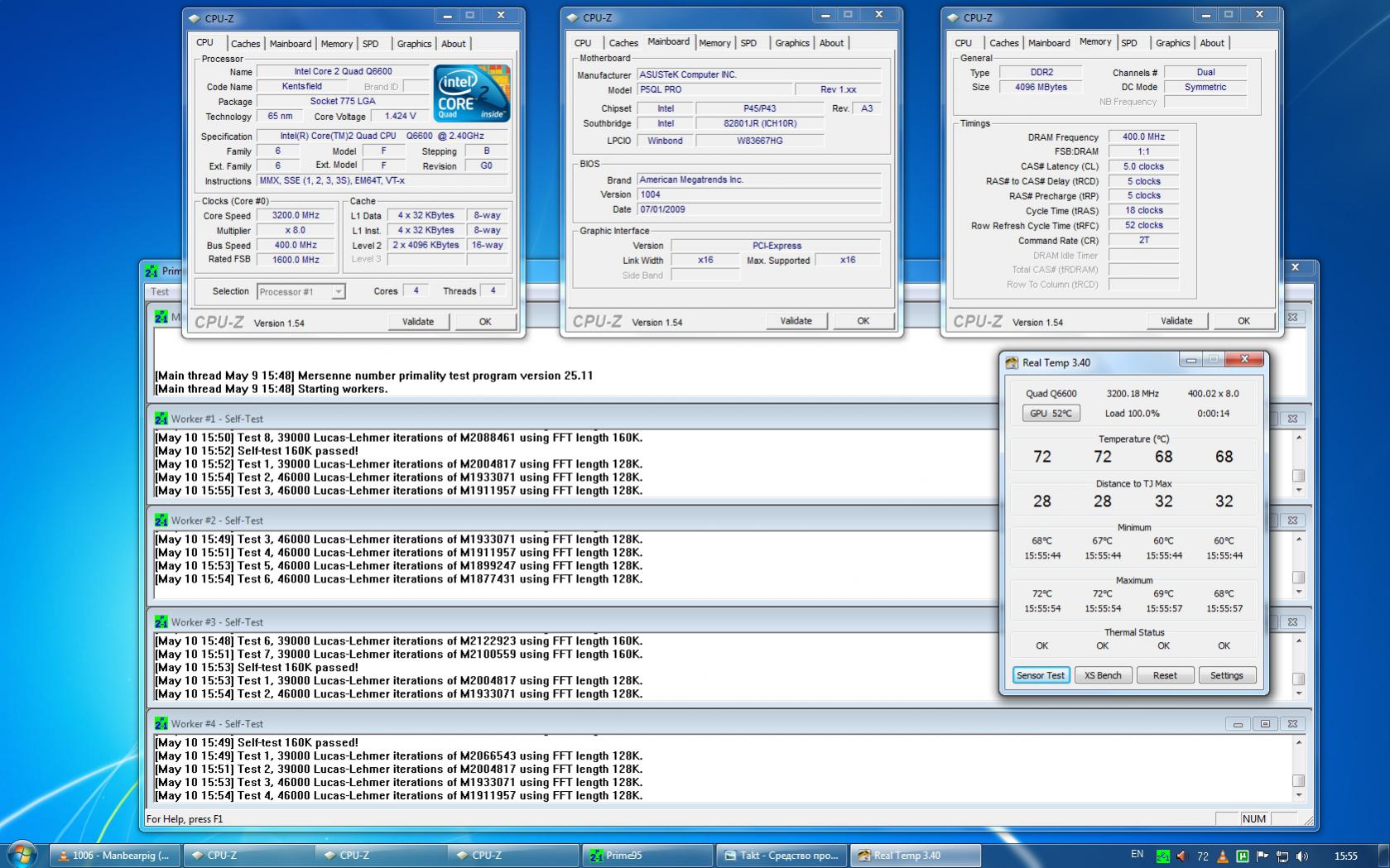Click the Worker #2 Self-Test window icon
Image resolution: width=1390 pixels, height=868 pixels.
[161, 520]
